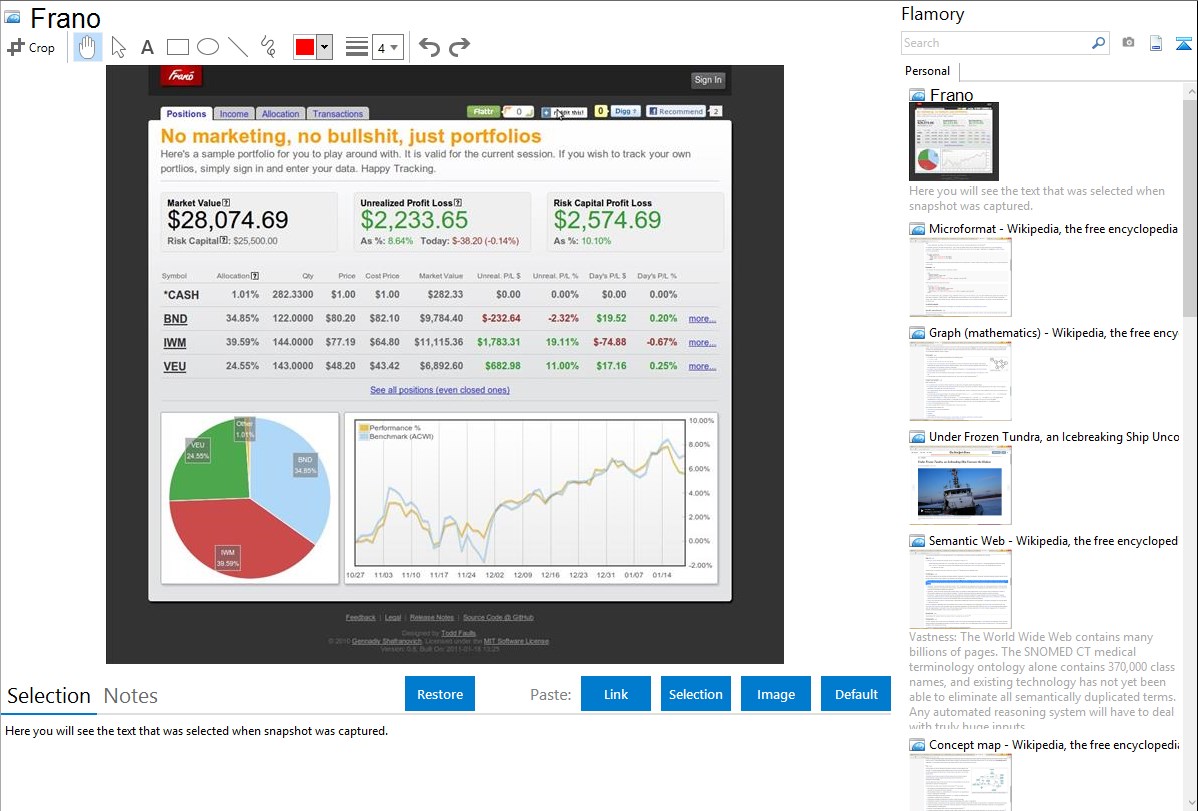Image resolution: width=1198 pixels, height=811 pixels.
Task: Click the Microformat snapshot icon
Action: [917, 229]
